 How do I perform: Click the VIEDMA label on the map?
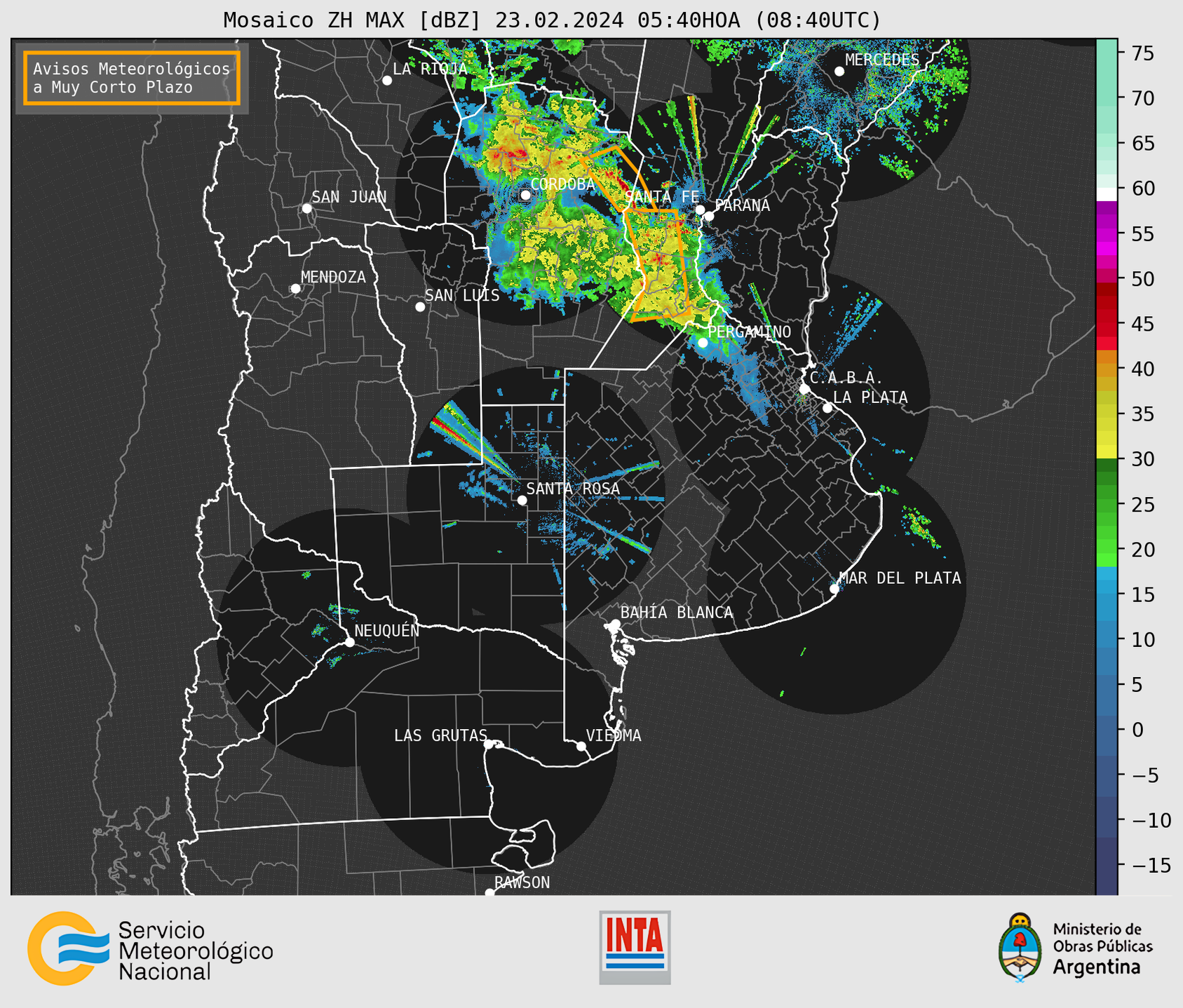pos(614,735)
